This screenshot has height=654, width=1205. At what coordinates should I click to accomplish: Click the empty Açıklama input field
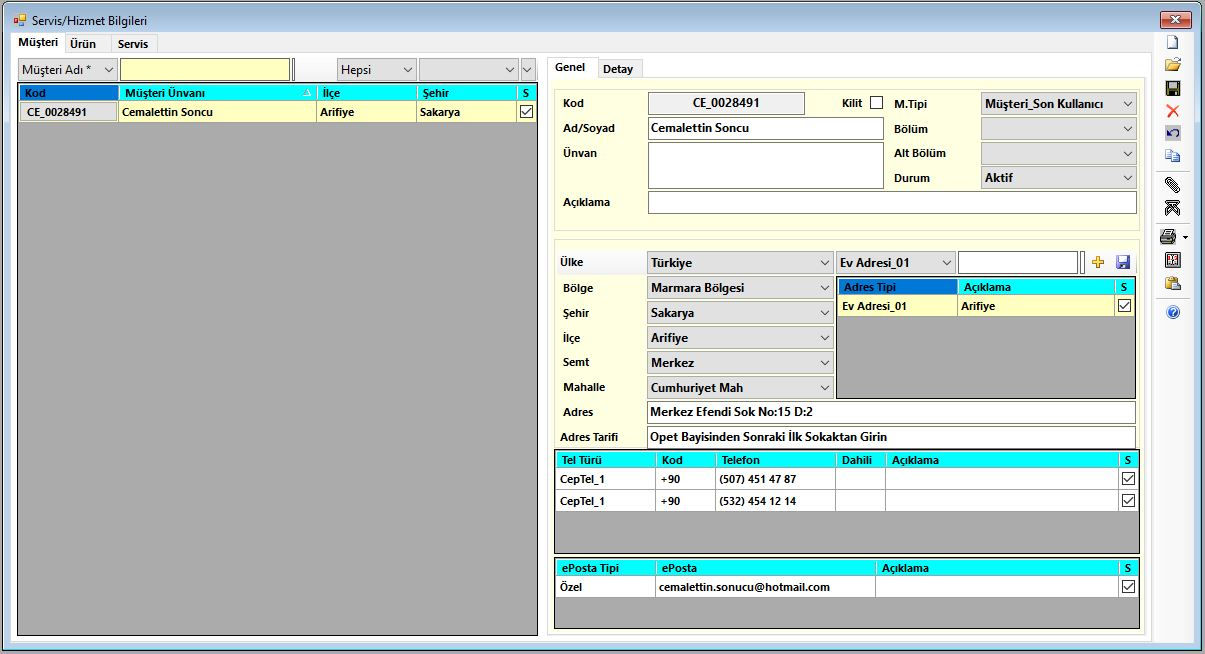[x=892, y=202]
